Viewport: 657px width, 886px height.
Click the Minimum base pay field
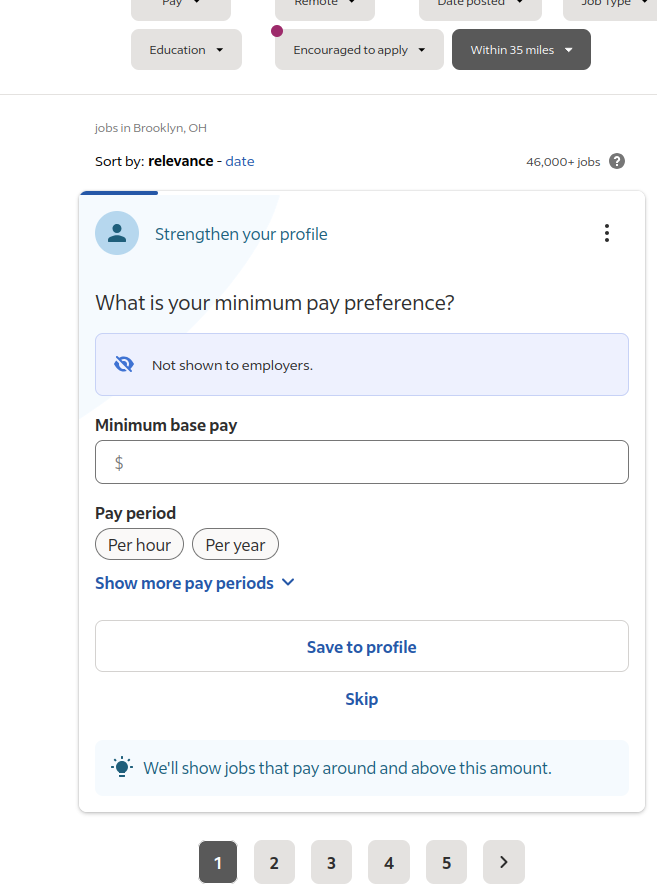[x=362, y=462]
